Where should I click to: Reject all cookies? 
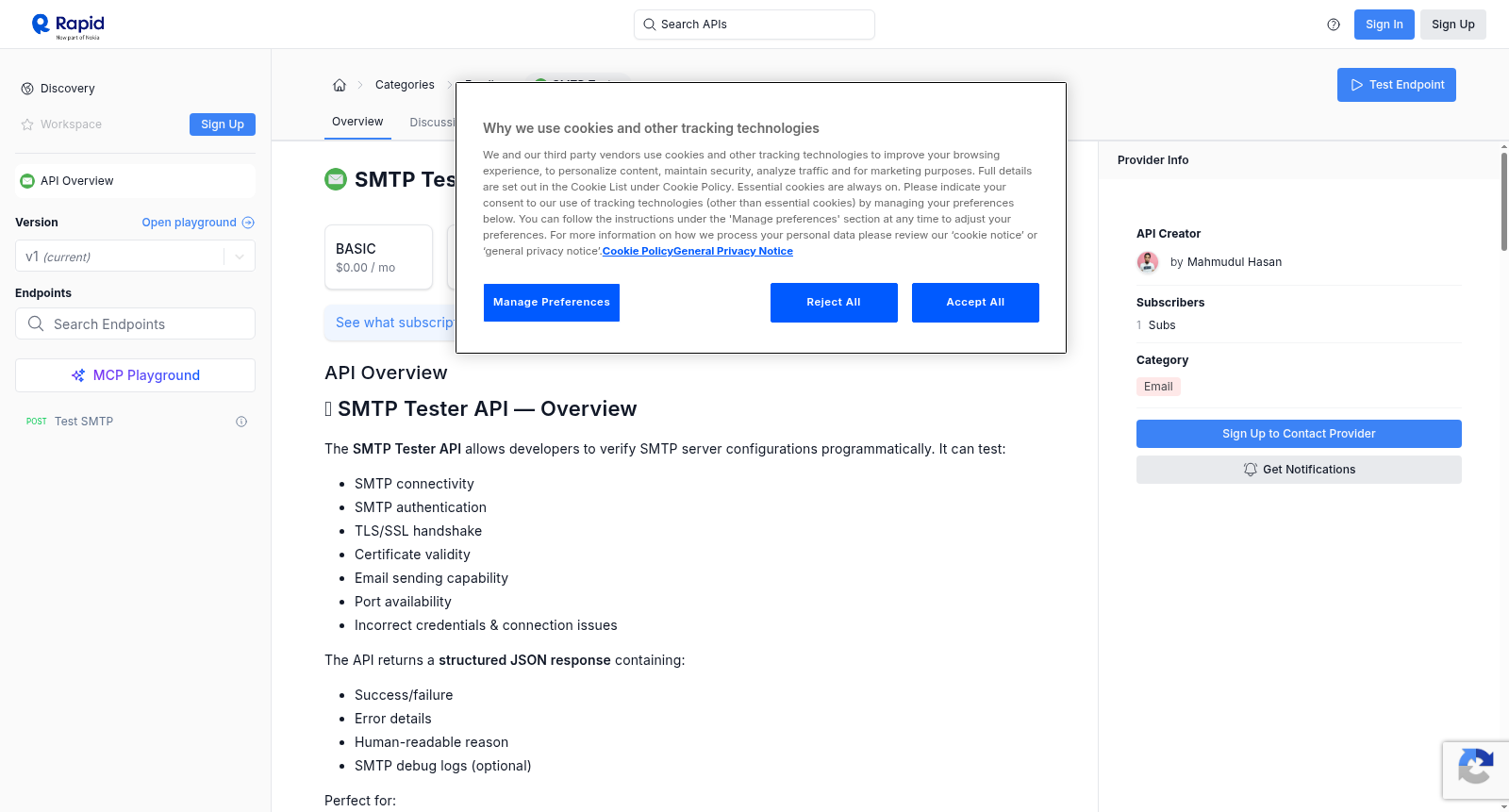[x=834, y=303]
